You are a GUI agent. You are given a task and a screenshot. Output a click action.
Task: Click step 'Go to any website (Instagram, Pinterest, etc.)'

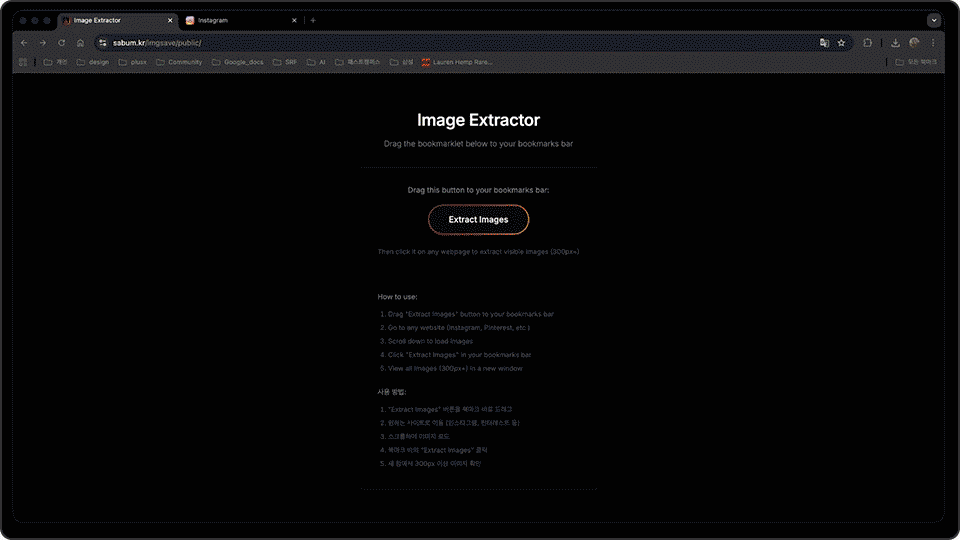(x=459, y=328)
